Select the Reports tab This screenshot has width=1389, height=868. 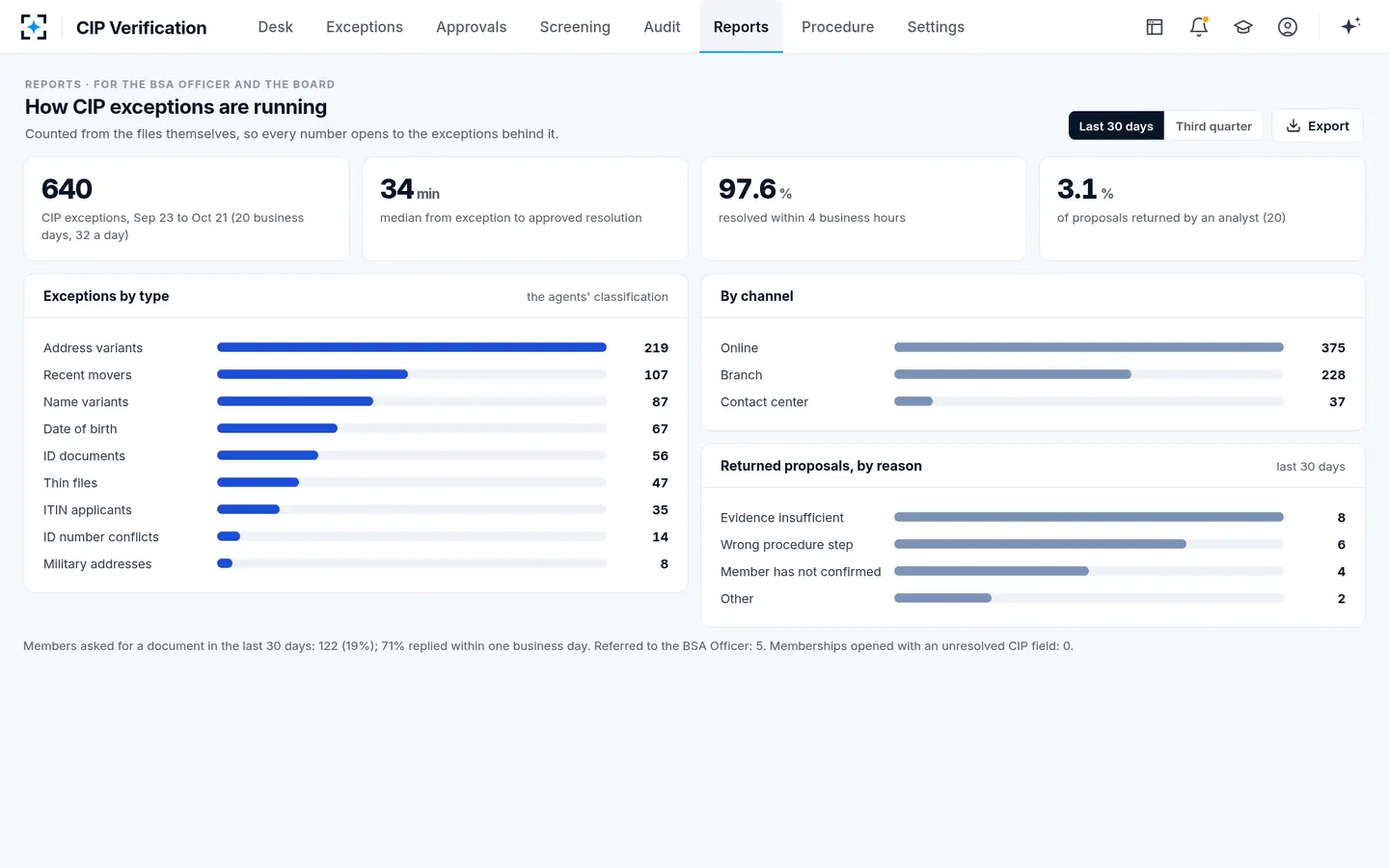[741, 27]
